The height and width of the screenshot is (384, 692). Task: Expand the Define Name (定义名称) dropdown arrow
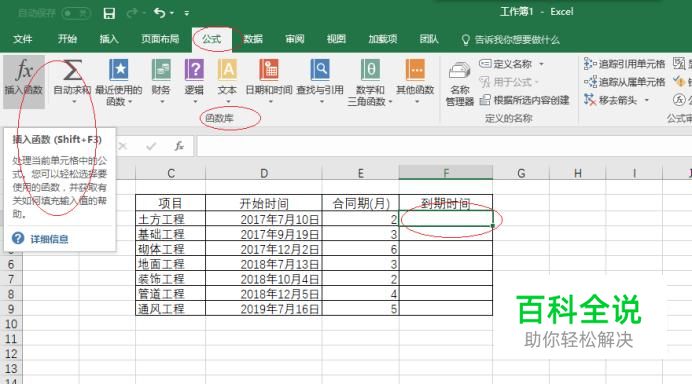(541, 64)
